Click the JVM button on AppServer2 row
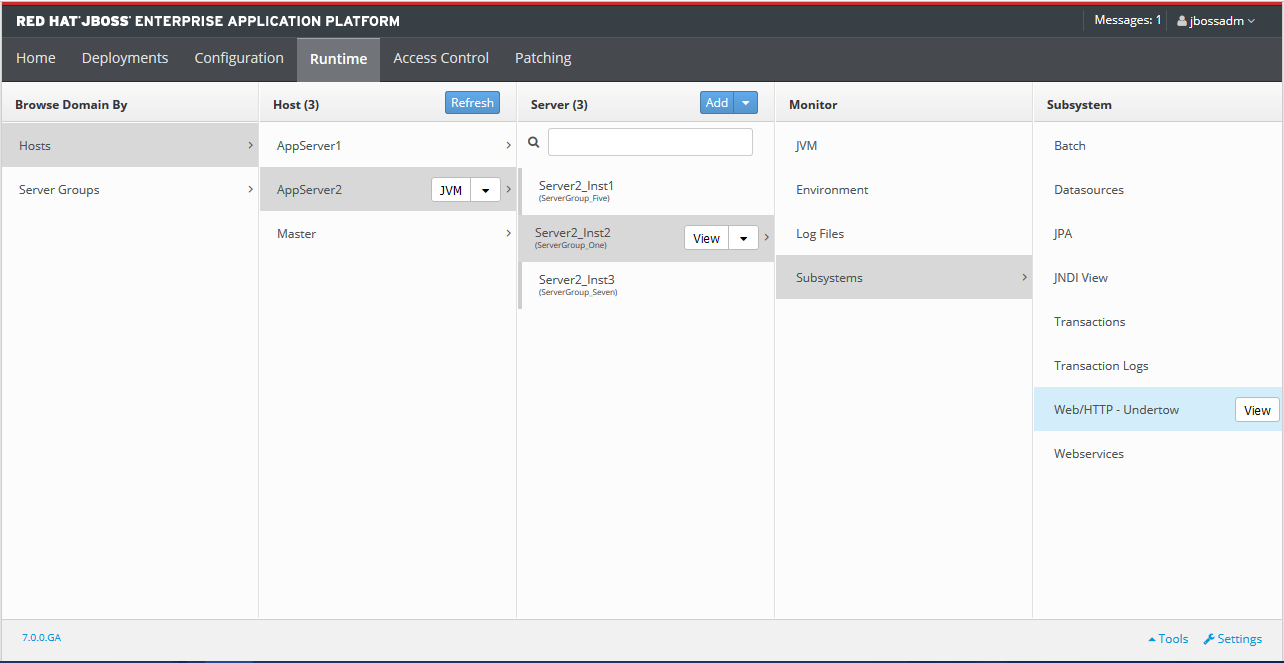This screenshot has width=1284, height=663. (451, 190)
